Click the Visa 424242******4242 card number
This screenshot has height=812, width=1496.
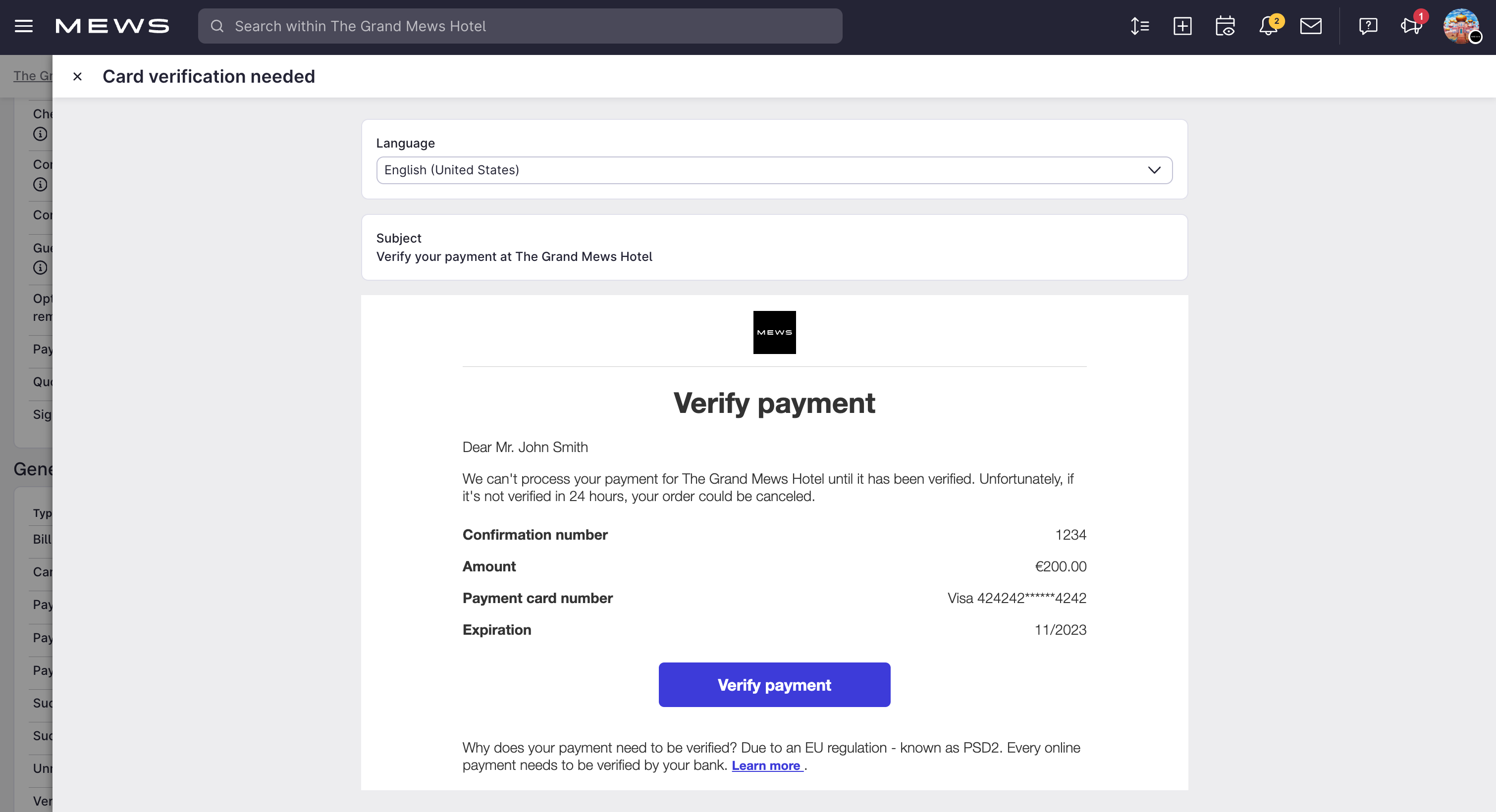pos(1017,599)
